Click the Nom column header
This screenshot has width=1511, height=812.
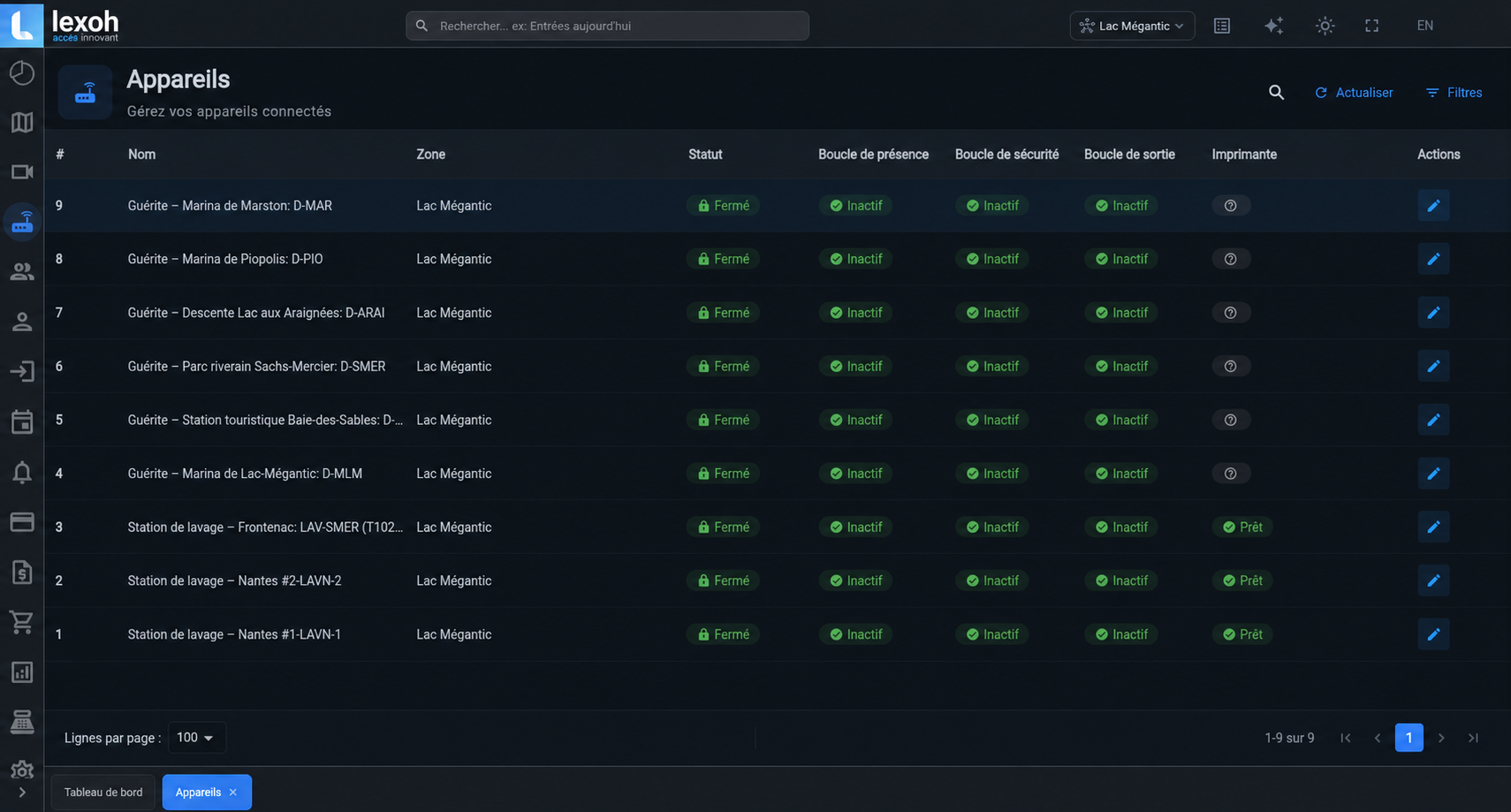tap(141, 155)
